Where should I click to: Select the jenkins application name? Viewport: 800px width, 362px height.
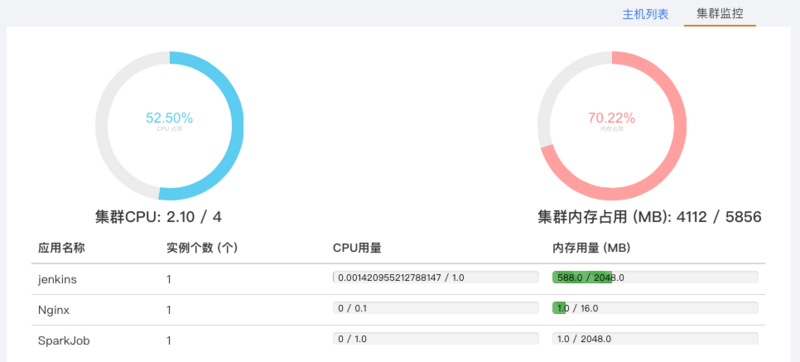coord(57,279)
